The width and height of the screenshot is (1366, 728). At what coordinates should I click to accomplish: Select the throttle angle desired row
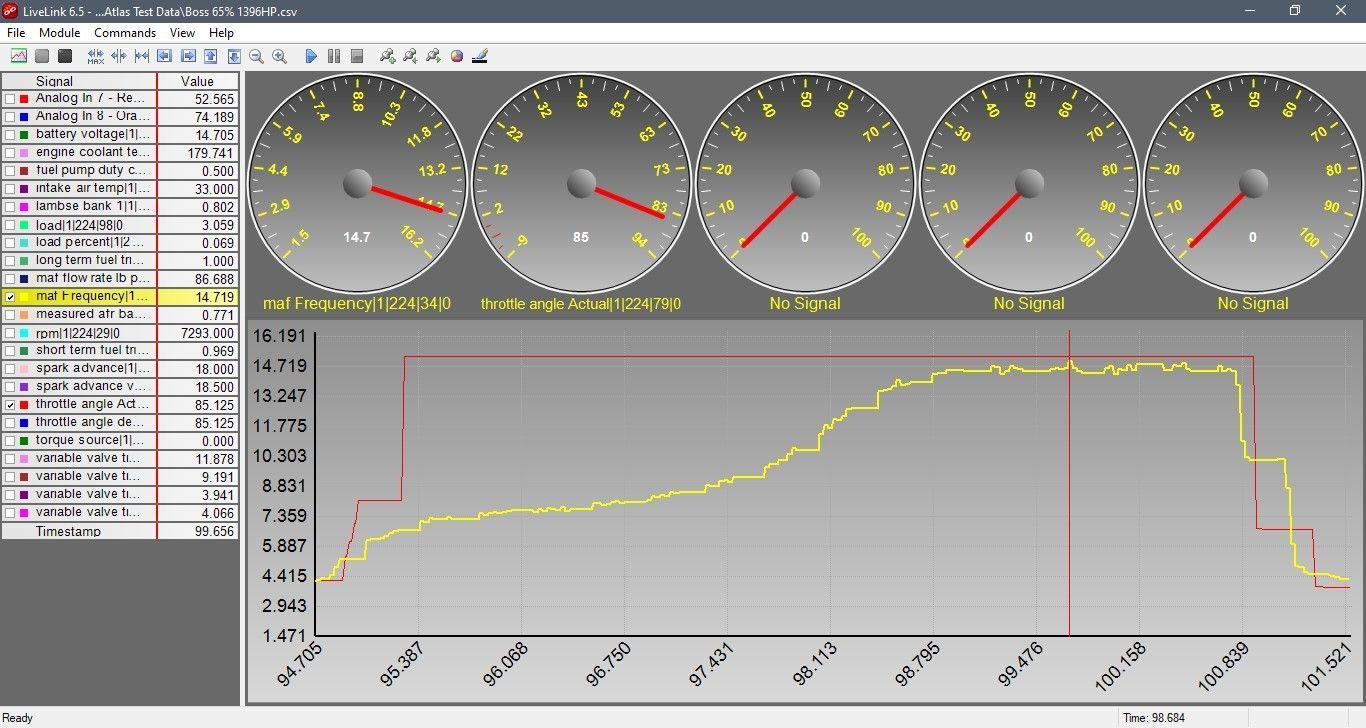click(x=120, y=423)
